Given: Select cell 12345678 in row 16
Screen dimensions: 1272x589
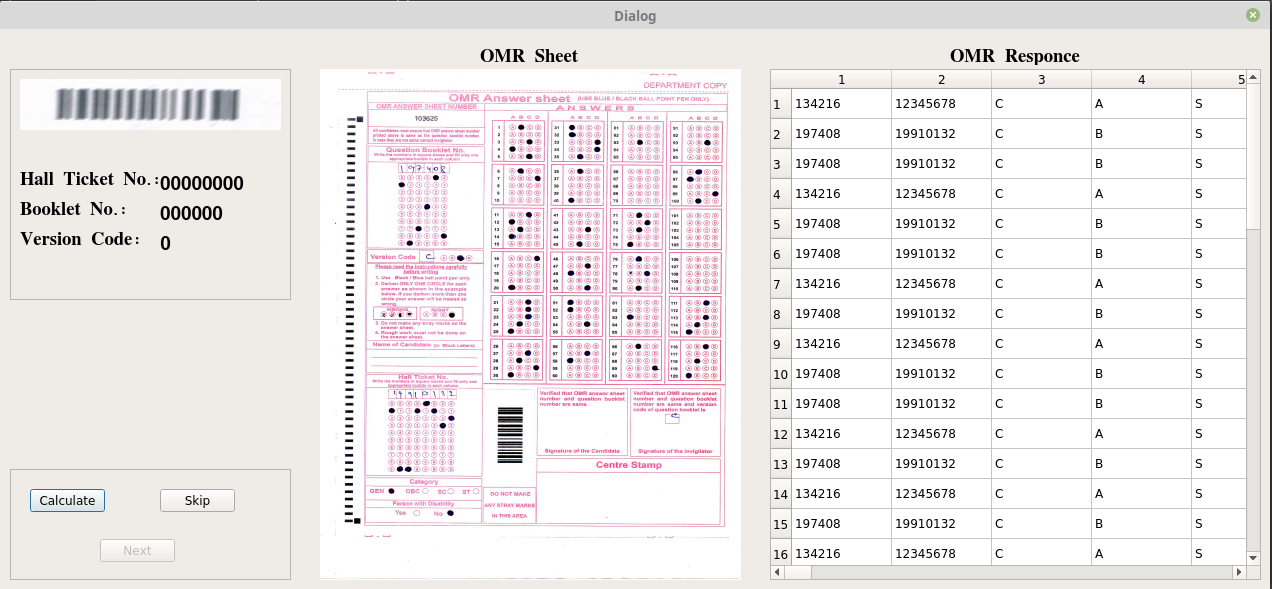Looking at the screenshot, I should click(x=941, y=554).
